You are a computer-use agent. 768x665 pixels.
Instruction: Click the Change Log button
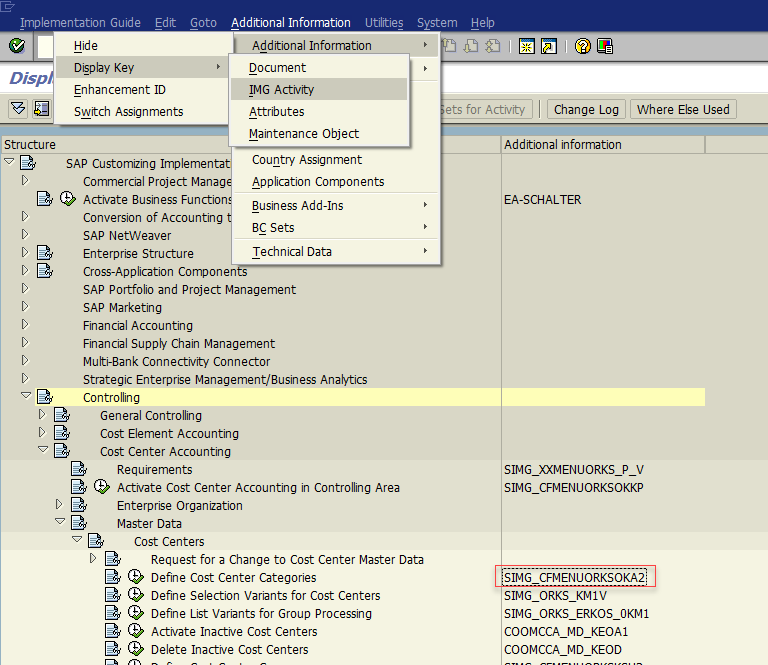586,109
